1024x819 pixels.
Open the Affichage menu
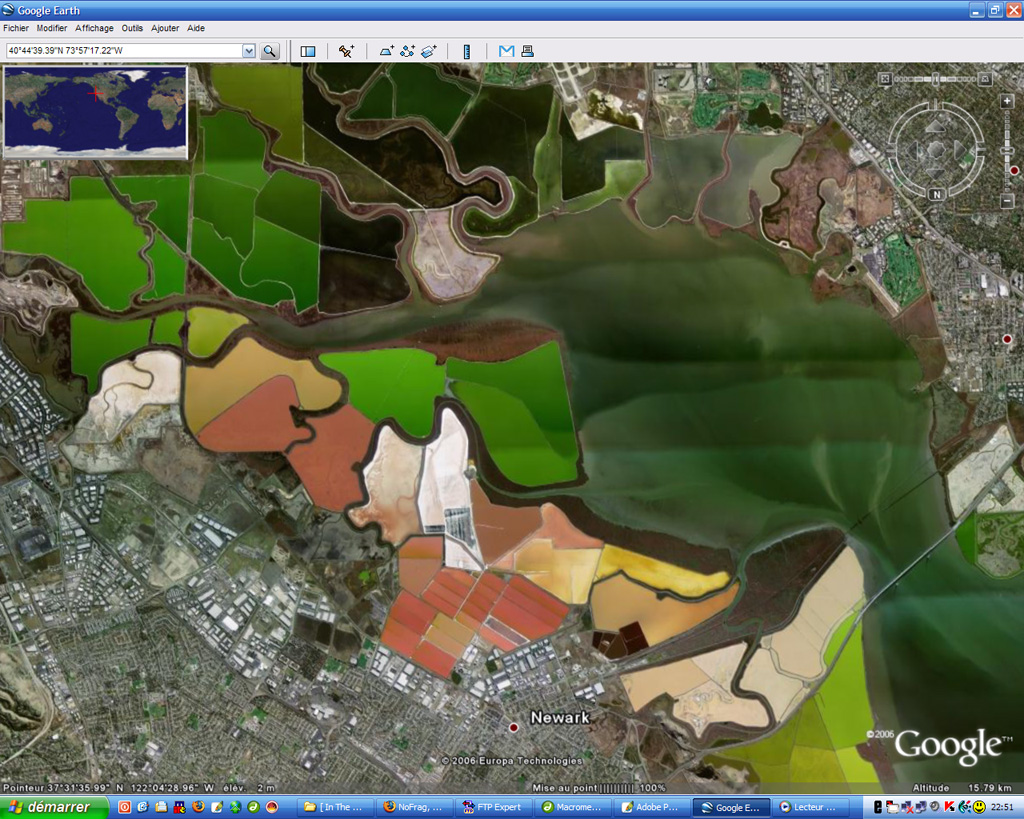click(94, 28)
